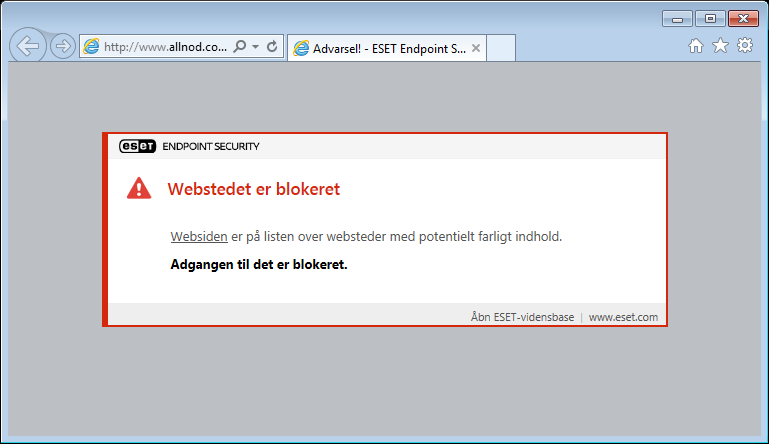Click 'Adgangen til det er blokeret.' text
The image size is (769, 444).
(x=259, y=264)
